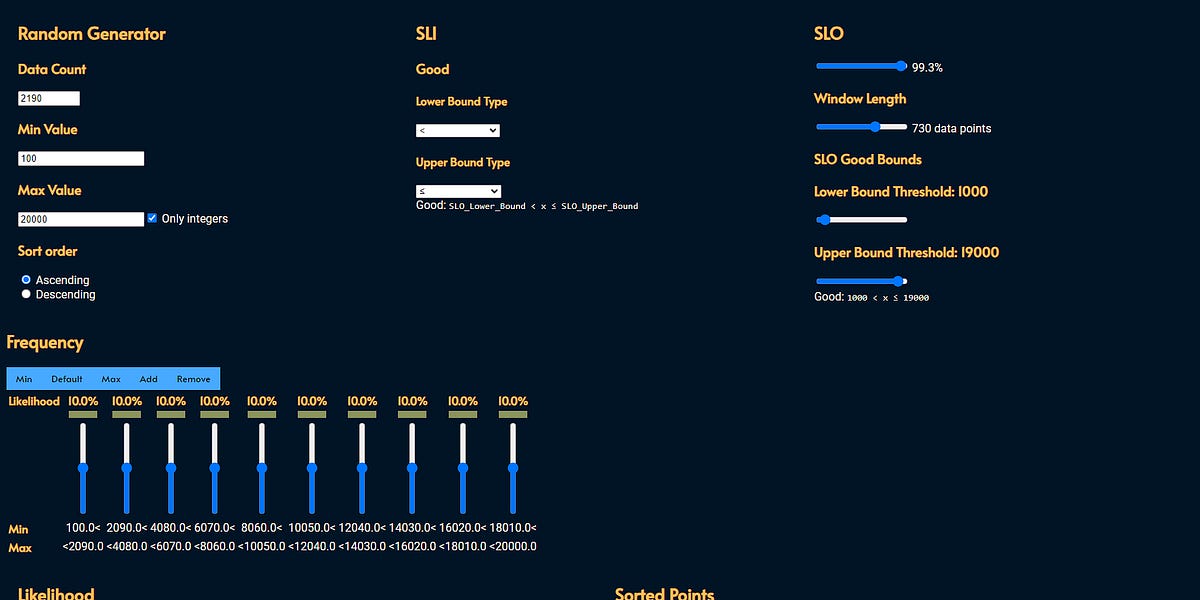
Task: Click the Default frequency button
Action: coord(67,379)
